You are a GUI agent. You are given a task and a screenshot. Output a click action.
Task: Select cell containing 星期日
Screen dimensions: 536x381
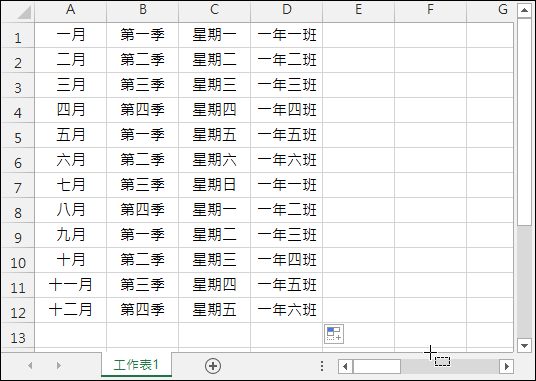tap(215, 185)
